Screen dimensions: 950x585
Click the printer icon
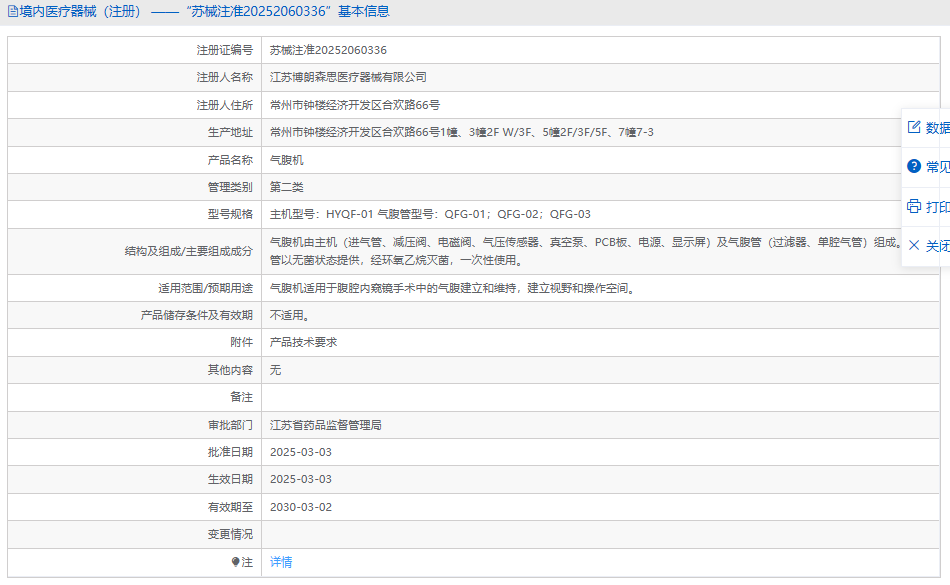tap(913, 206)
